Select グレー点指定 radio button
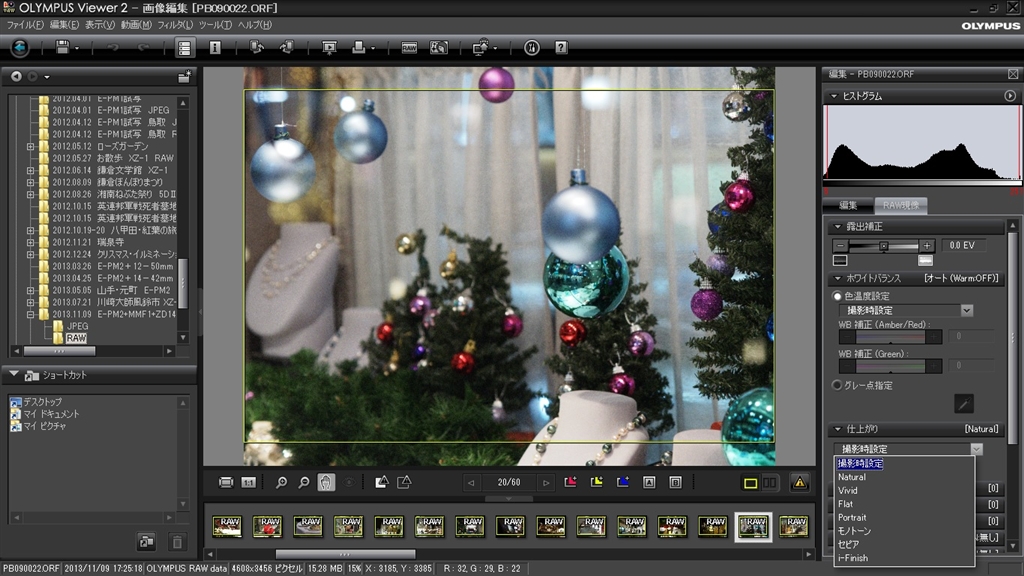This screenshot has height=576, width=1024. [837, 385]
